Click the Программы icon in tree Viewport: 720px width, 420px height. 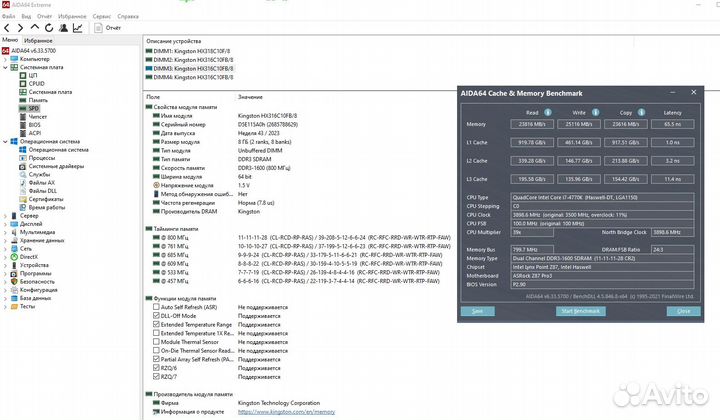pos(14,273)
